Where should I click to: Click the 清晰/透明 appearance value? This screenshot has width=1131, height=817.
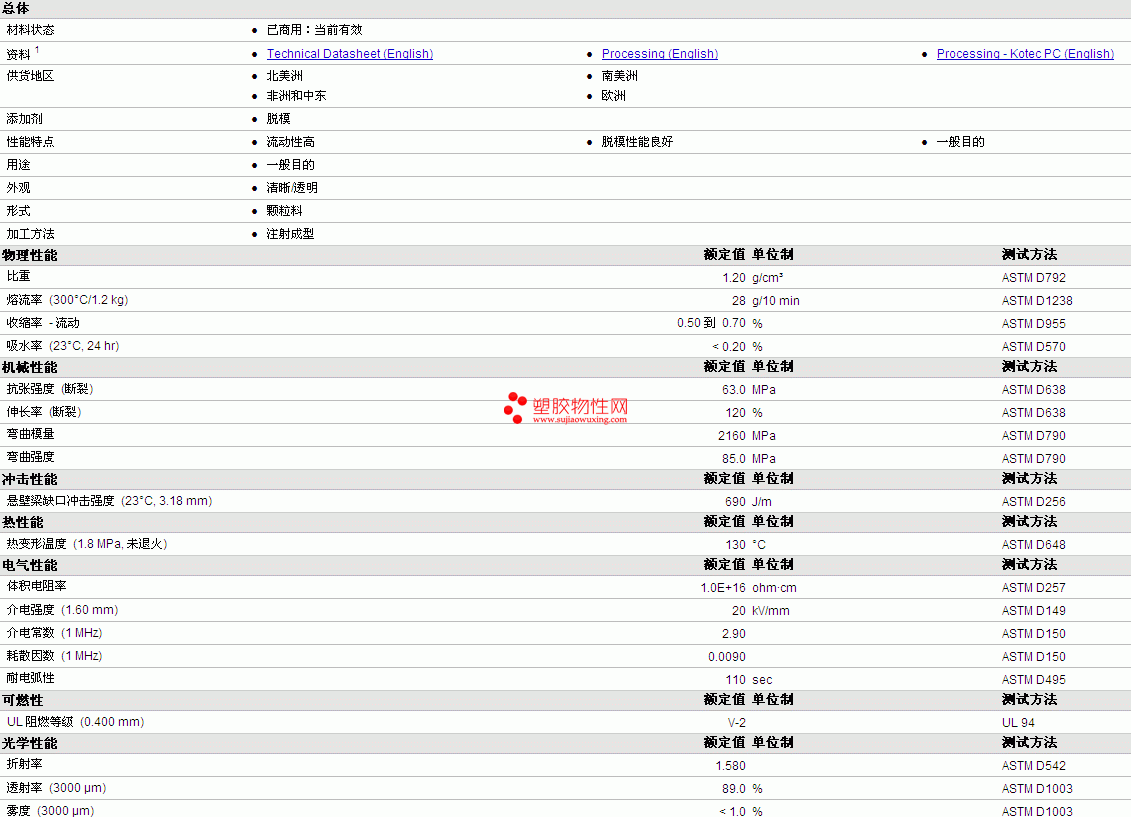[292, 187]
